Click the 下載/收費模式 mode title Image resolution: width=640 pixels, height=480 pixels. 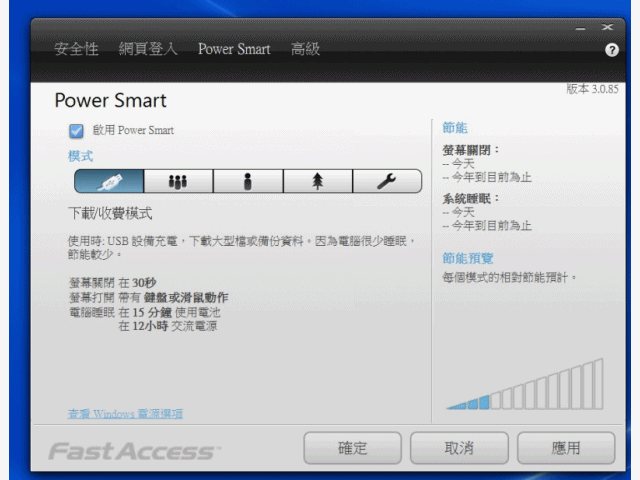click(x=110, y=213)
